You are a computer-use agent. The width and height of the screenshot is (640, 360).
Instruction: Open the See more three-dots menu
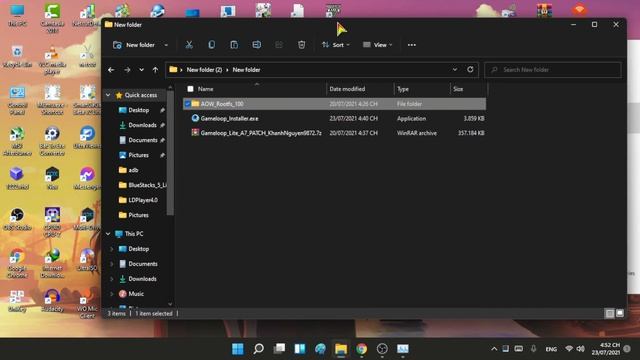411,45
